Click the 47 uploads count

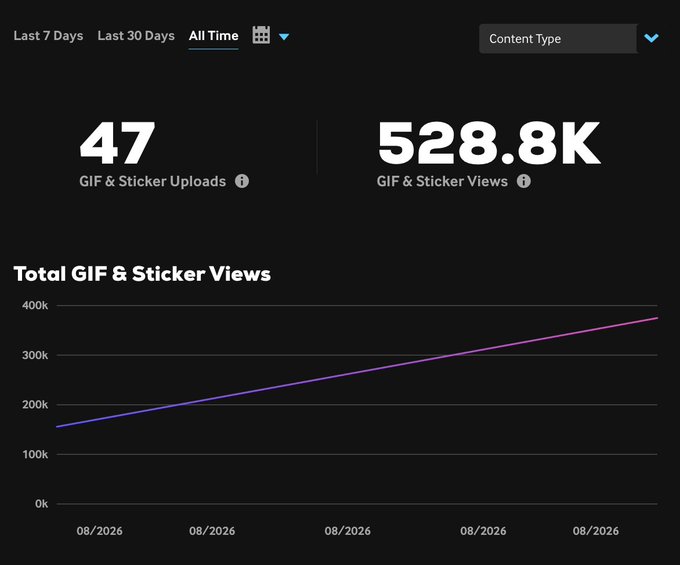pyautogui.click(x=118, y=143)
